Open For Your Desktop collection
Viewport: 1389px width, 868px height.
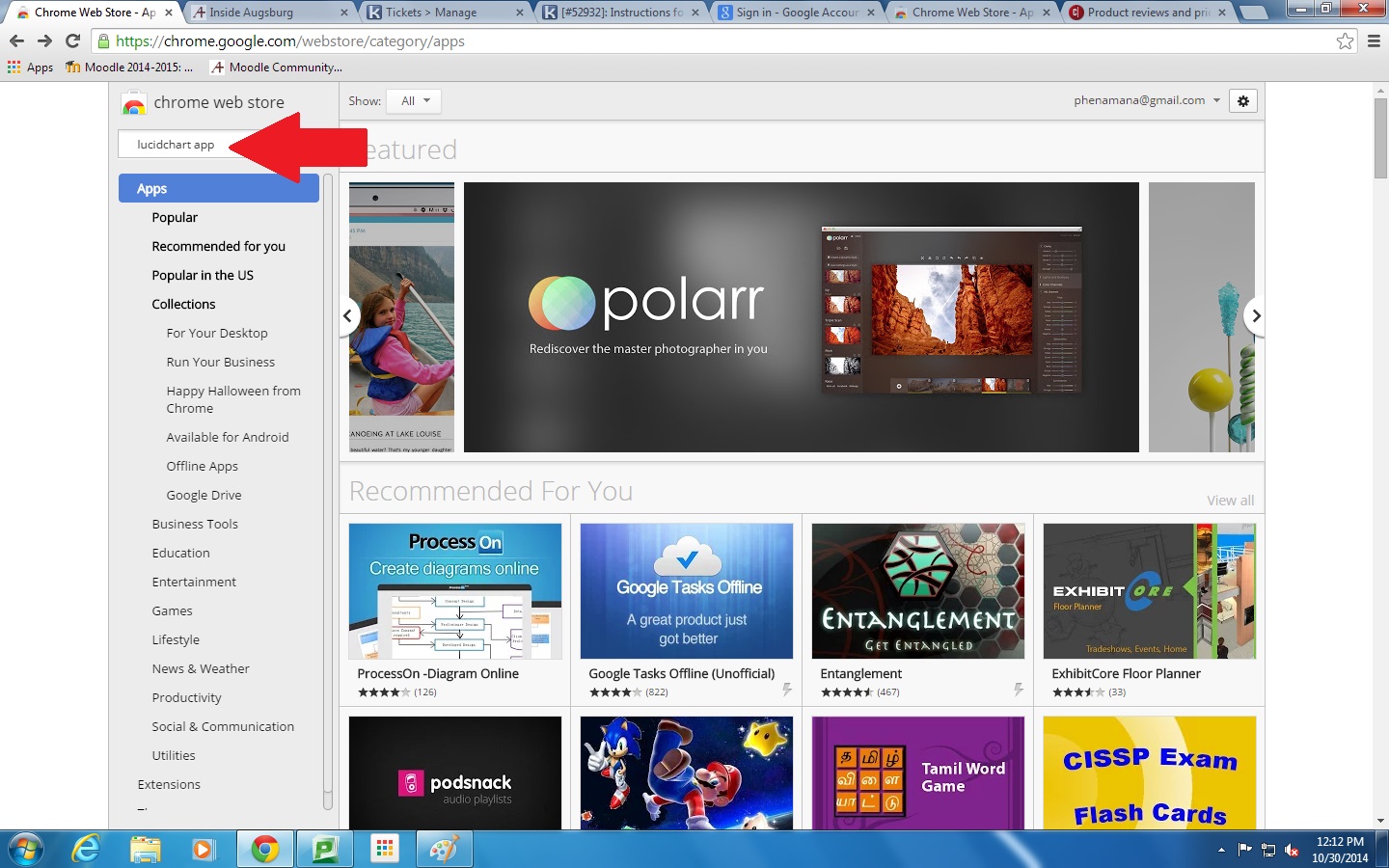(x=217, y=334)
